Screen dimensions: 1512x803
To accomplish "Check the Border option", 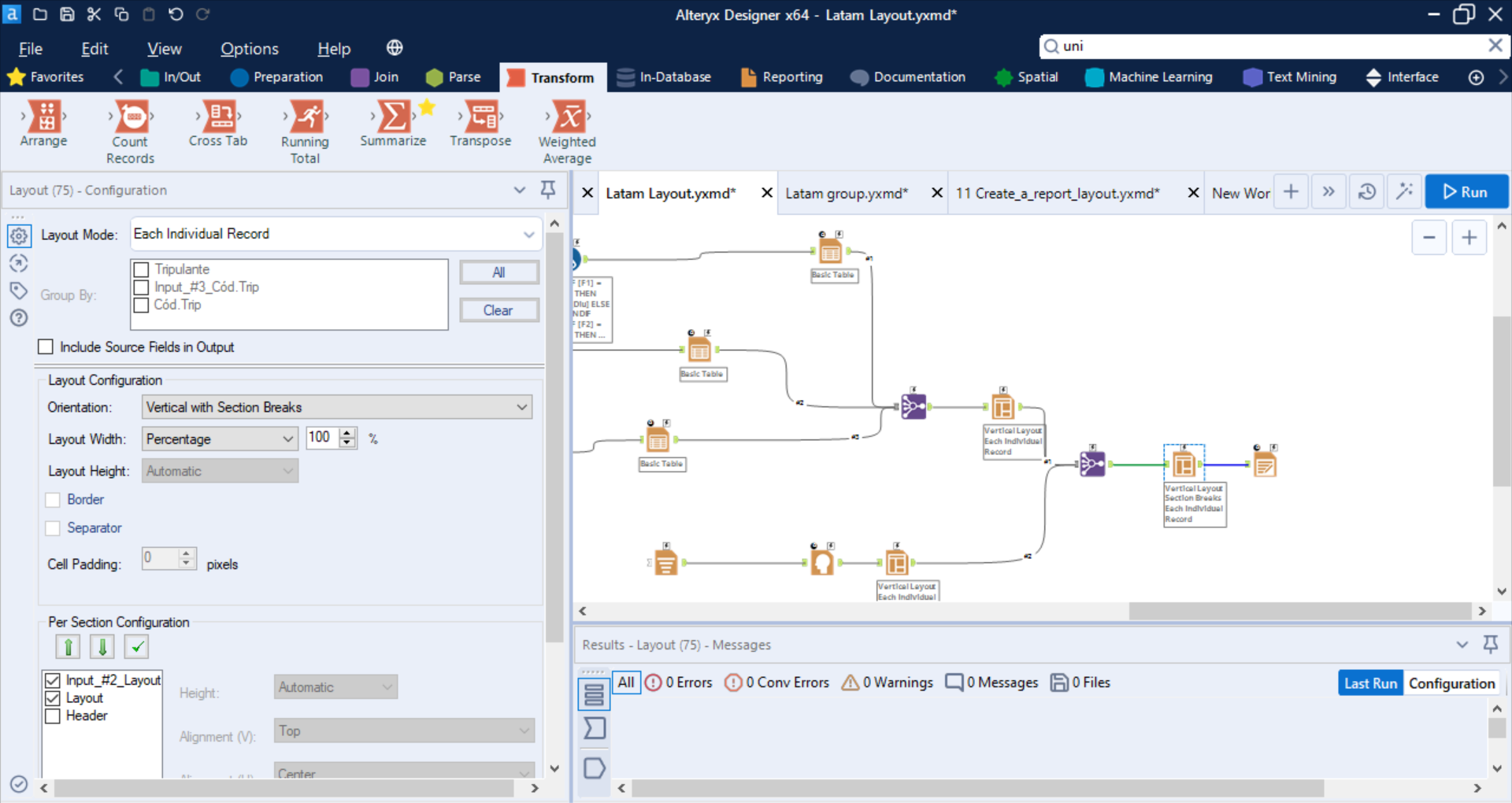I will [x=53, y=499].
